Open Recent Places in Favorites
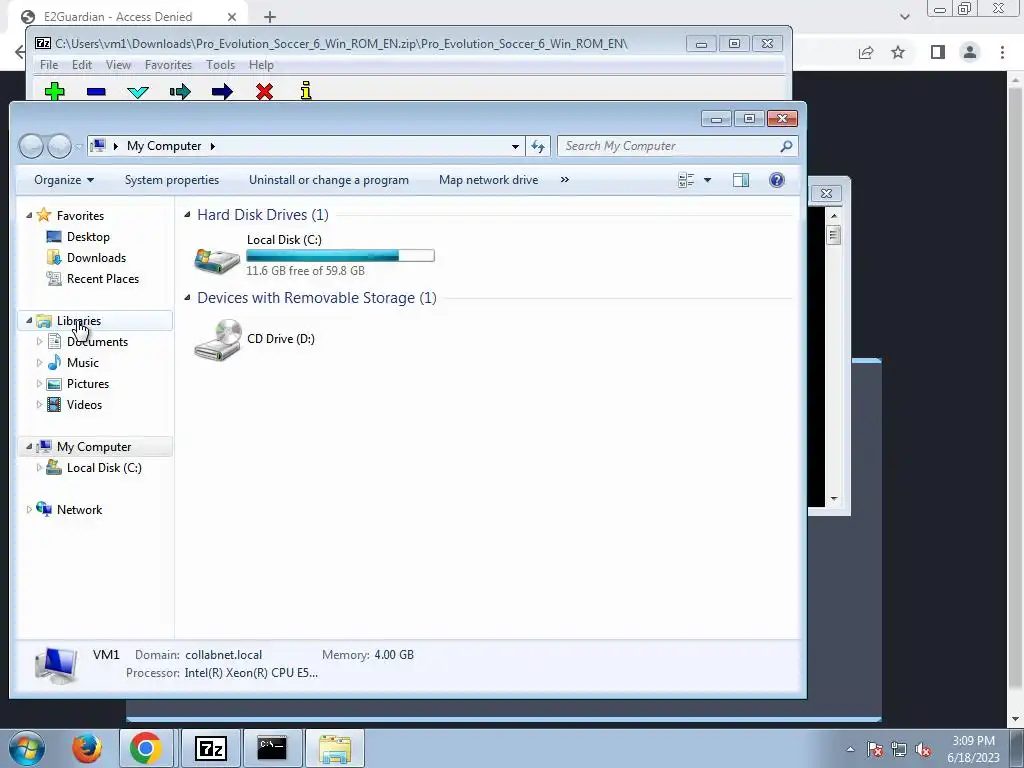 click(103, 279)
